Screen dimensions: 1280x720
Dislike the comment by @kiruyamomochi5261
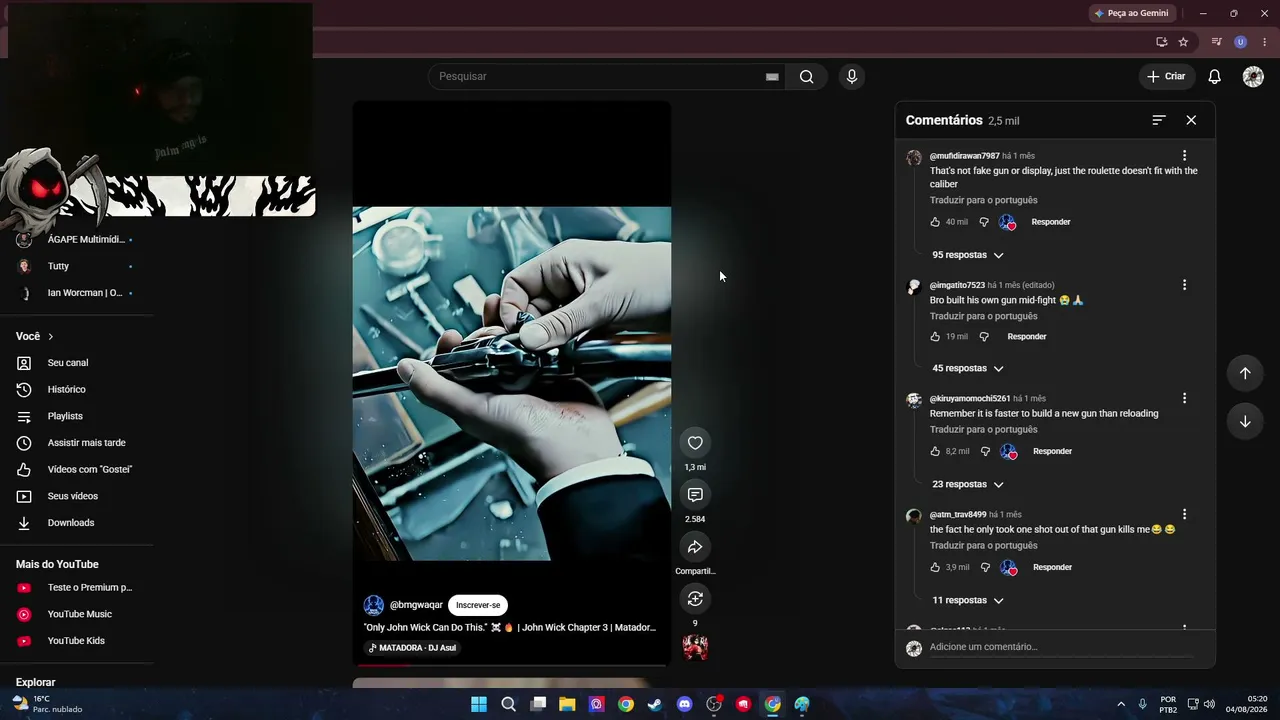[x=985, y=451]
